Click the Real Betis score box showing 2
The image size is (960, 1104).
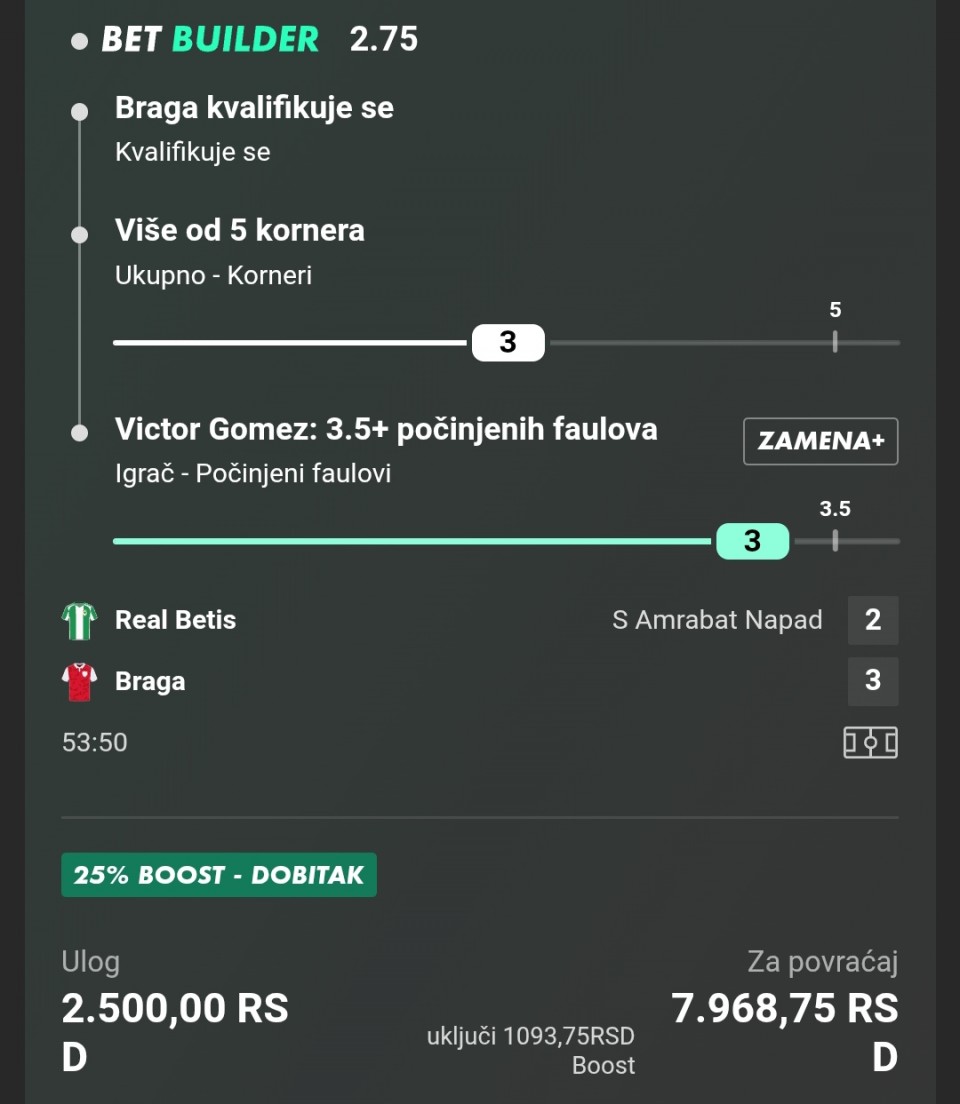click(x=873, y=620)
